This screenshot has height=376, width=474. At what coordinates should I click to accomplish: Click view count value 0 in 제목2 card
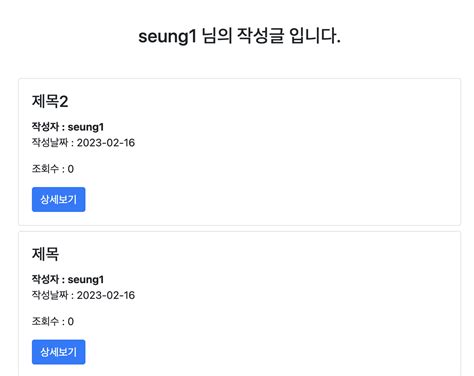coord(71,169)
